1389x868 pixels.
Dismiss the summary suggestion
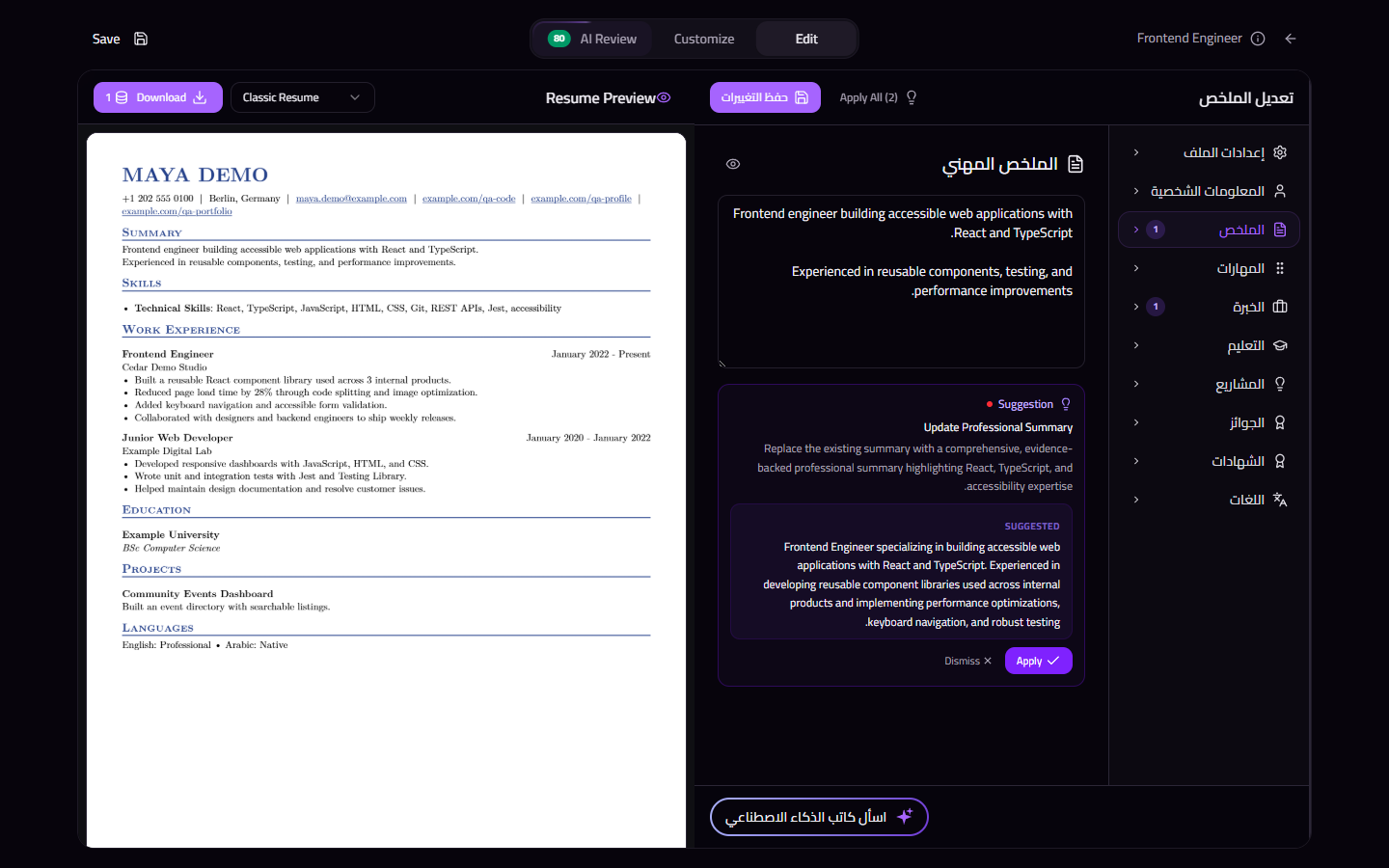(x=967, y=661)
